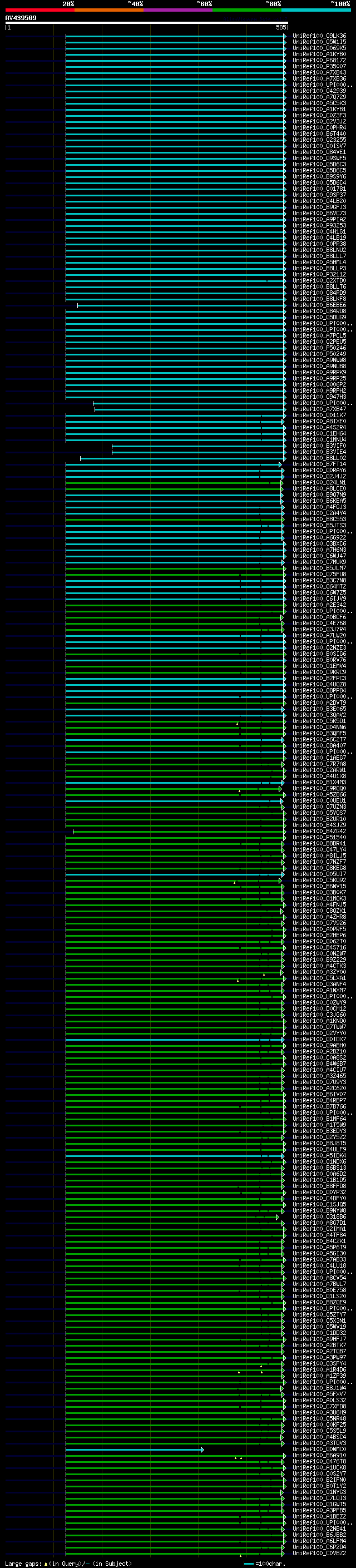Click hit label UniRef100_B9Q7N9

319,495
